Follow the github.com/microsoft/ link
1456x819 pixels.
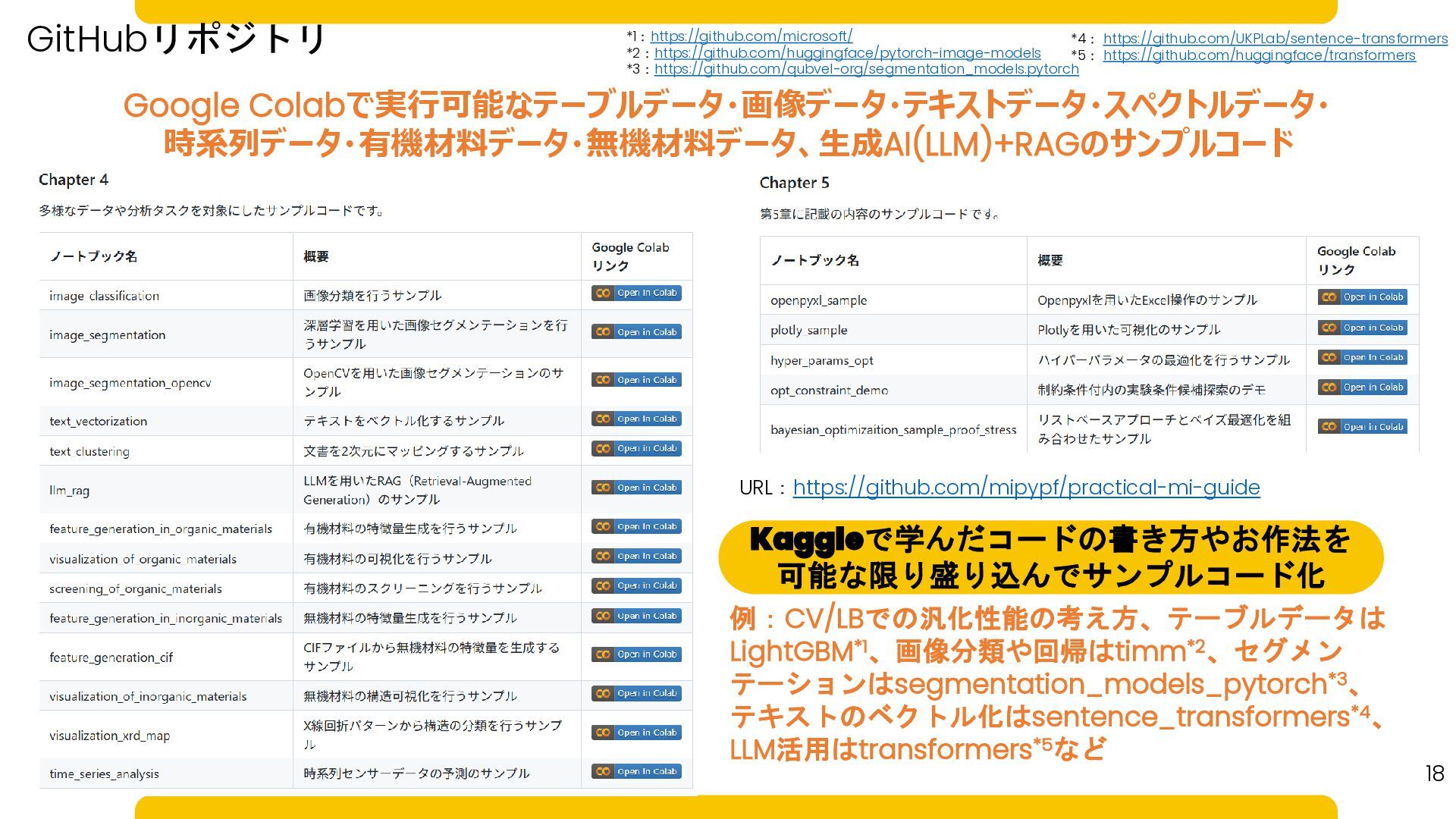(751, 36)
